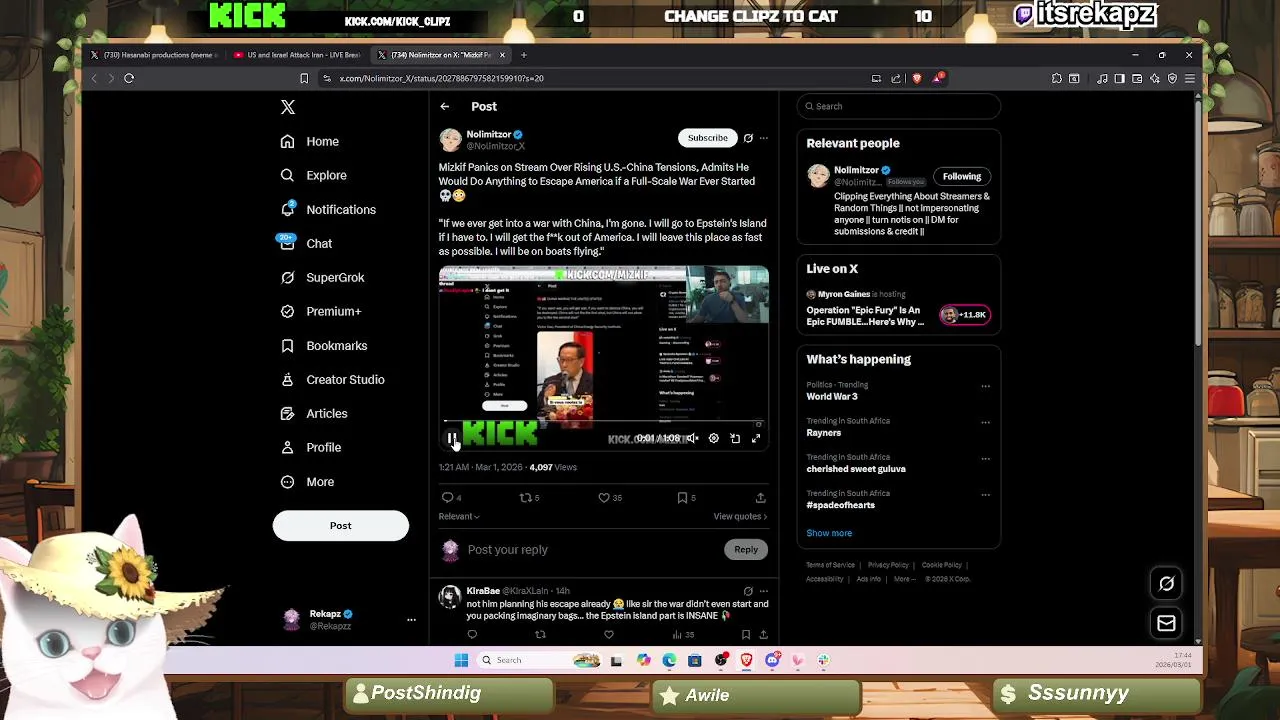Viewport: 1280px width, 720px height.
Task: Open Chat in the X sidebar
Action: pos(305,243)
